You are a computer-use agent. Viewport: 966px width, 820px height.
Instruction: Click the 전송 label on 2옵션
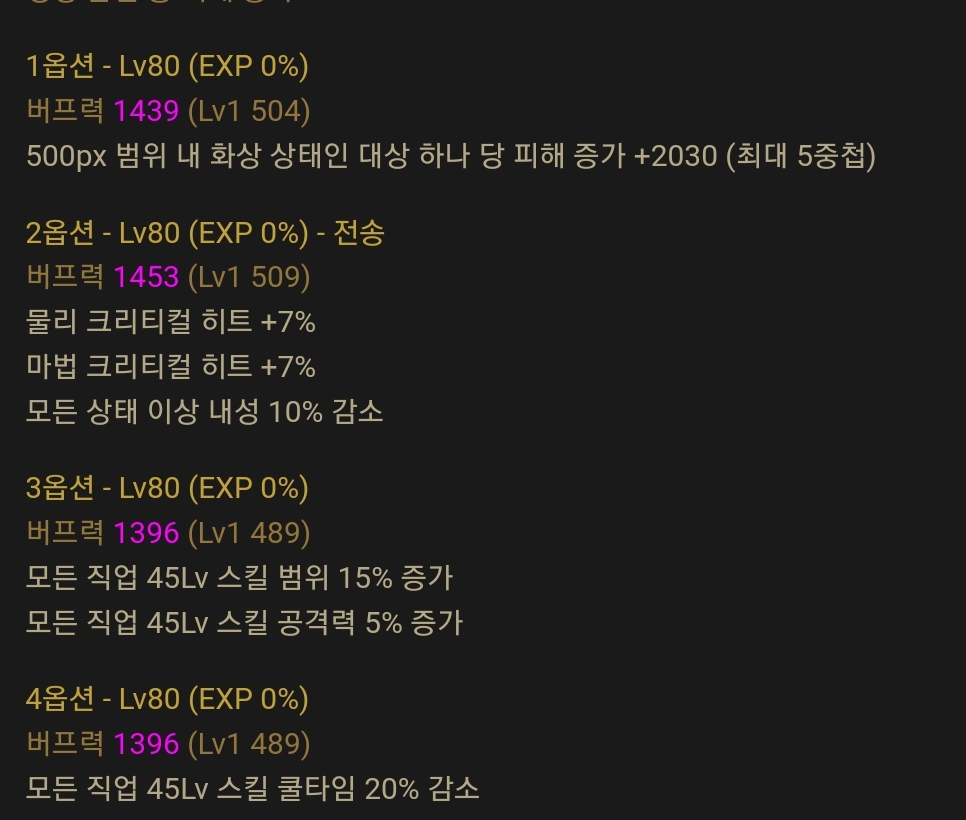coord(359,233)
